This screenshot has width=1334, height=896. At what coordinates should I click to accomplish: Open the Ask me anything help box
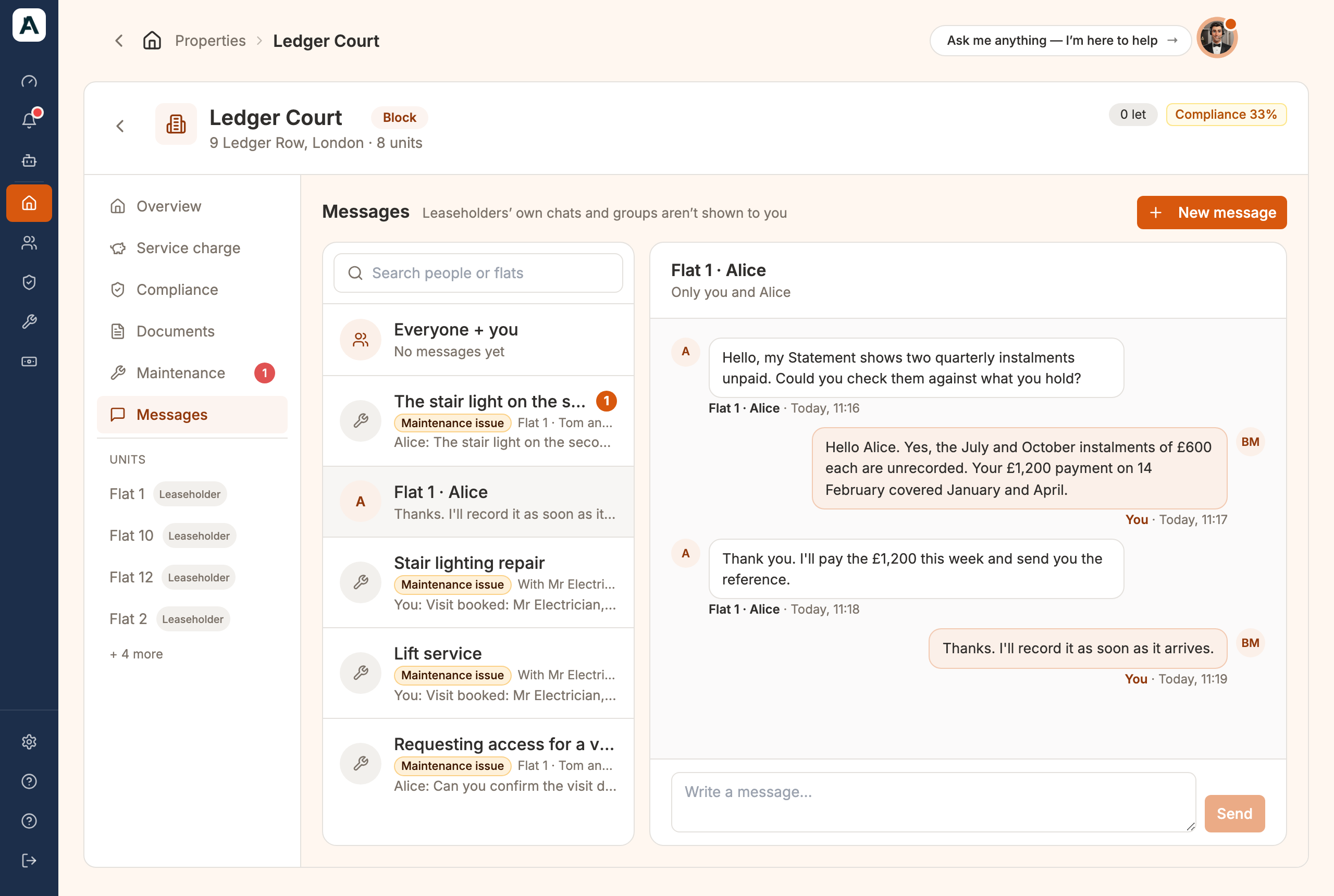point(1060,41)
